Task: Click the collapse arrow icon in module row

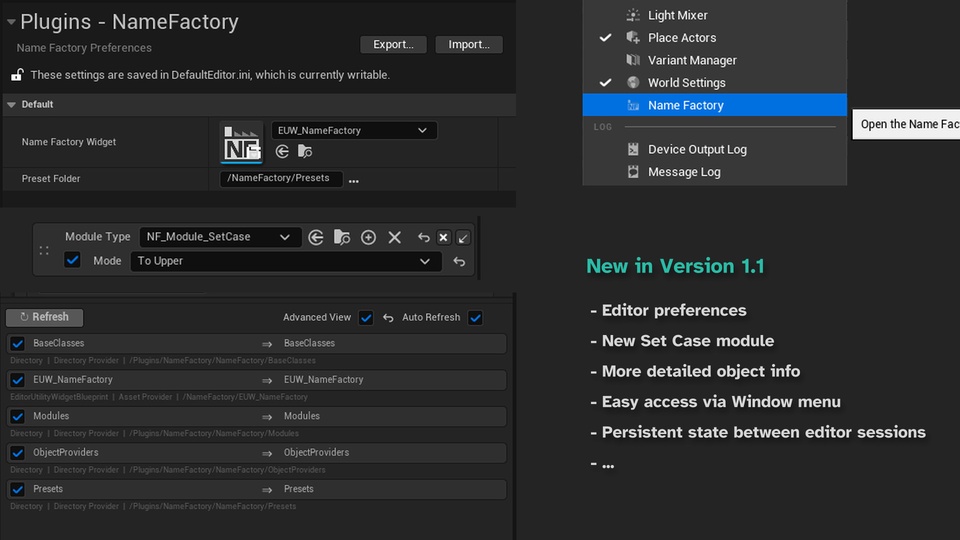Action: click(463, 238)
